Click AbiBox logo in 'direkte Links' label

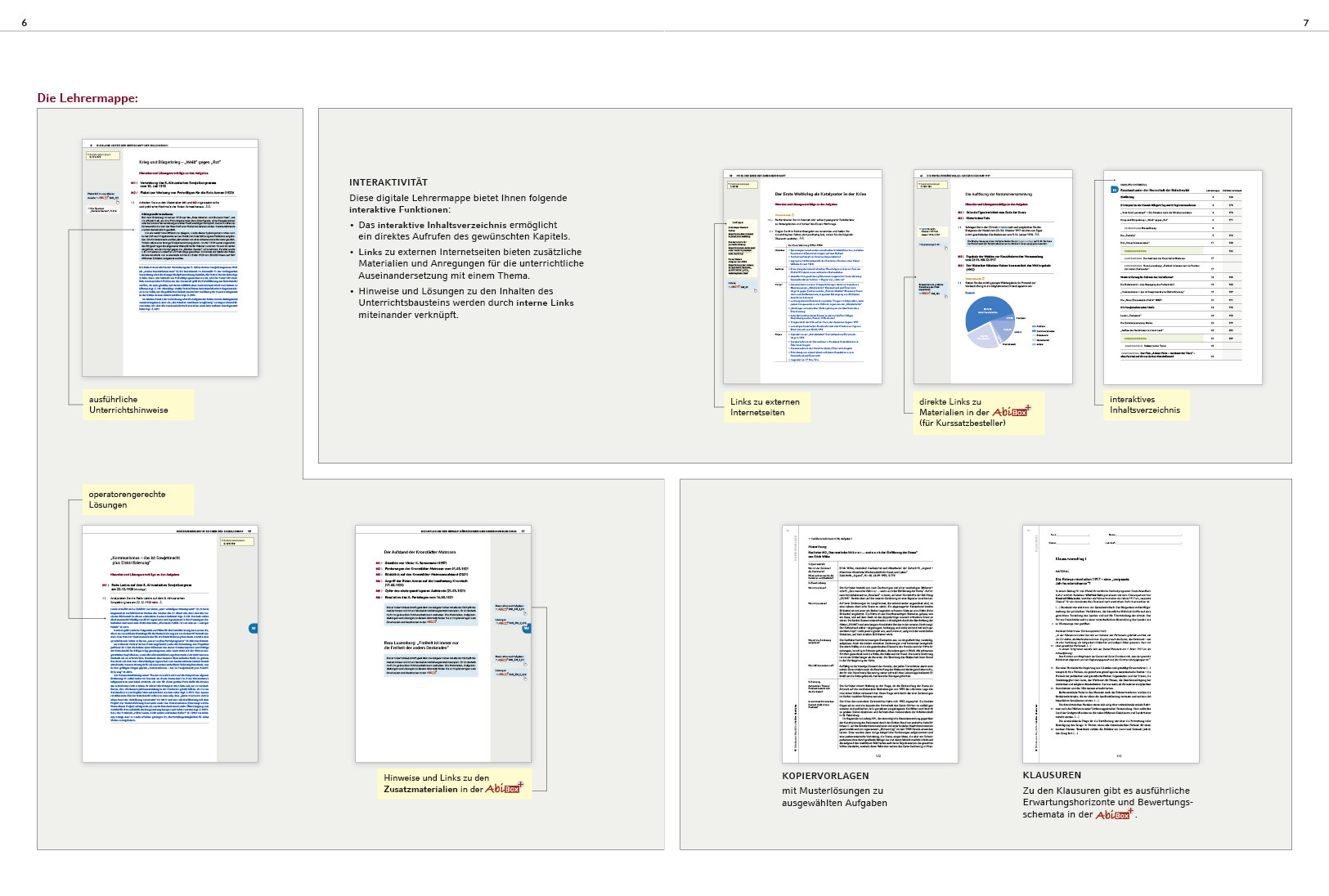[1012, 412]
